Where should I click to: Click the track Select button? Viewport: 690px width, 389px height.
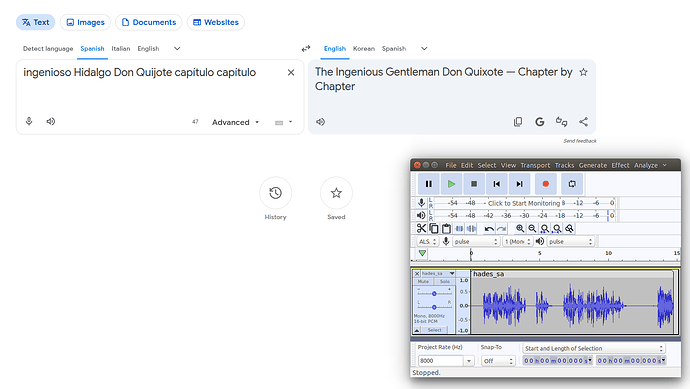click(x=434, y=330)
